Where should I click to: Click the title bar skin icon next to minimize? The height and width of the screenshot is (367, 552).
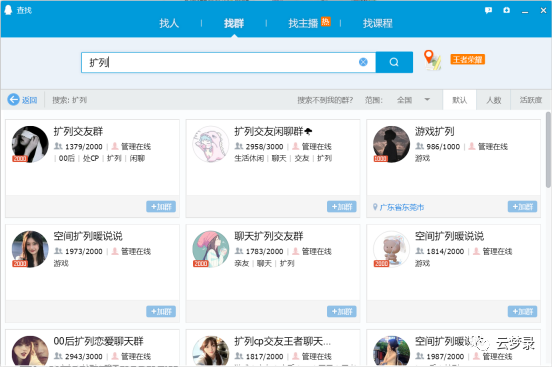point(506,10)
